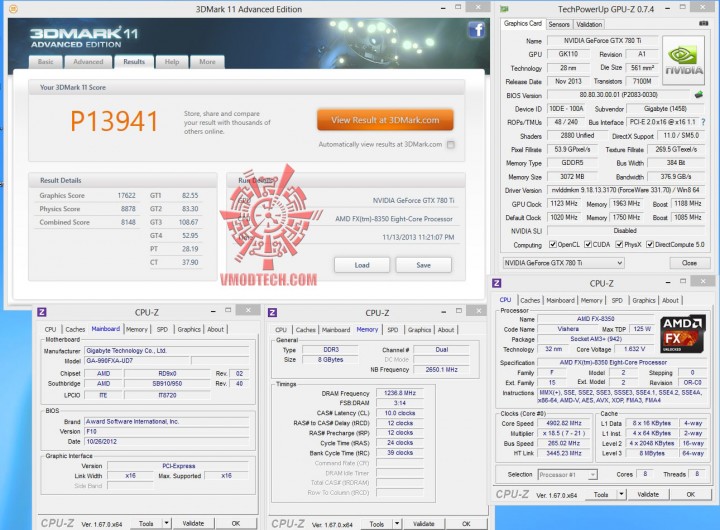Click Graphics Score value 17622
The height and width of the screenshot is (530, 720).
coord(126,195)
